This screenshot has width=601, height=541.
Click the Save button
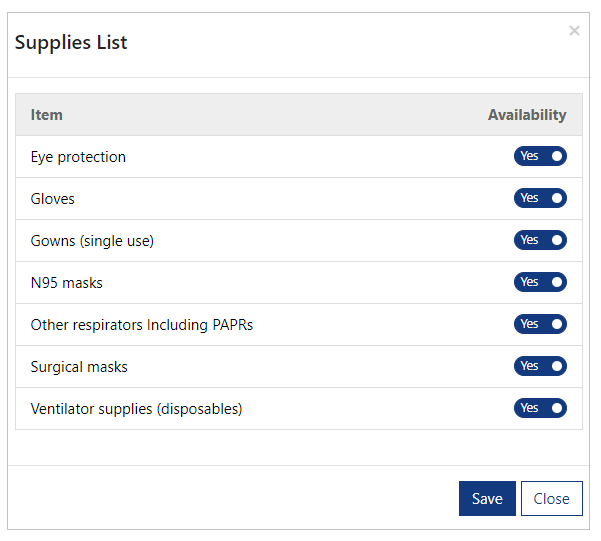[487, 498]
